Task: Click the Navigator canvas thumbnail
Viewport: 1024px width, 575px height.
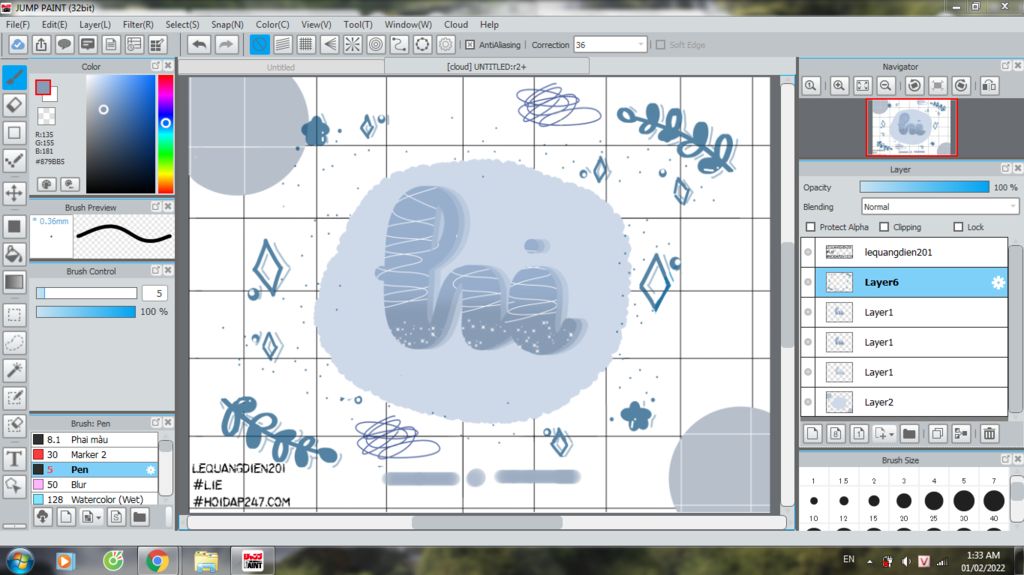Action: (x=912, y=127)
